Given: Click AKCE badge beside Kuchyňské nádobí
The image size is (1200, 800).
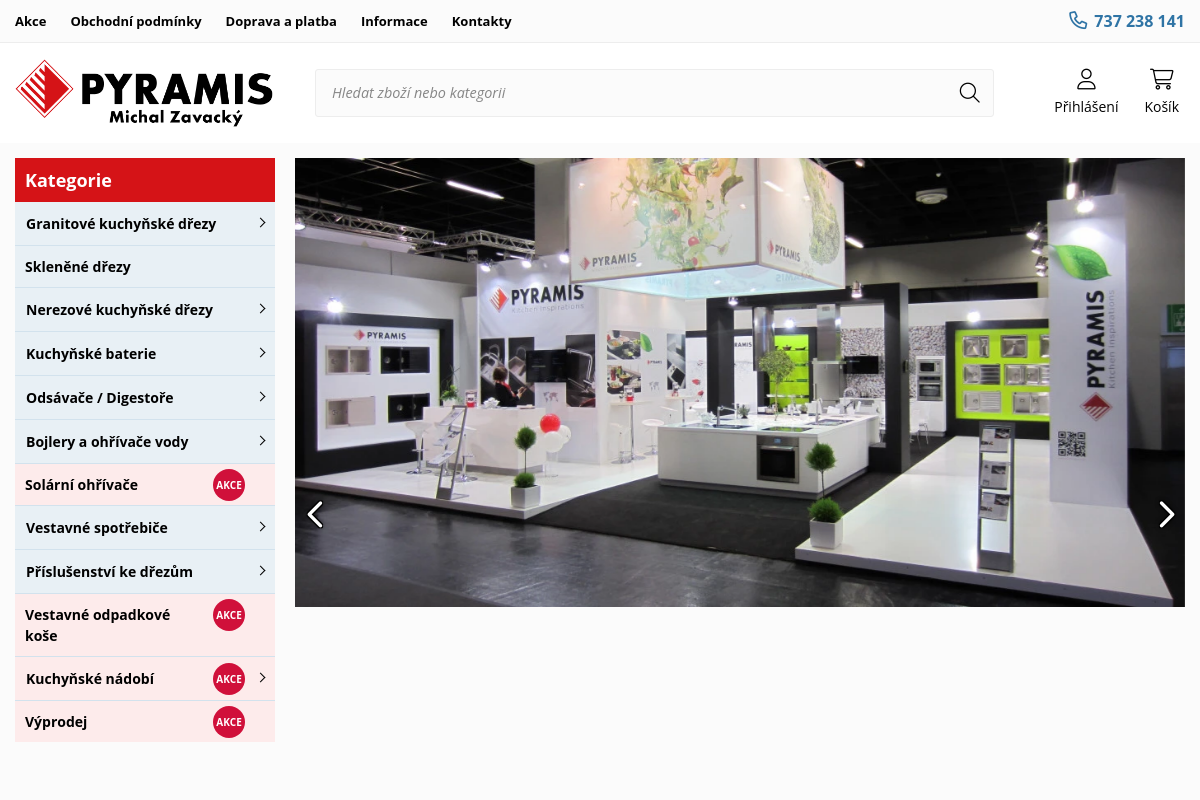Looking at the screenshot, I should pos(229,679).
